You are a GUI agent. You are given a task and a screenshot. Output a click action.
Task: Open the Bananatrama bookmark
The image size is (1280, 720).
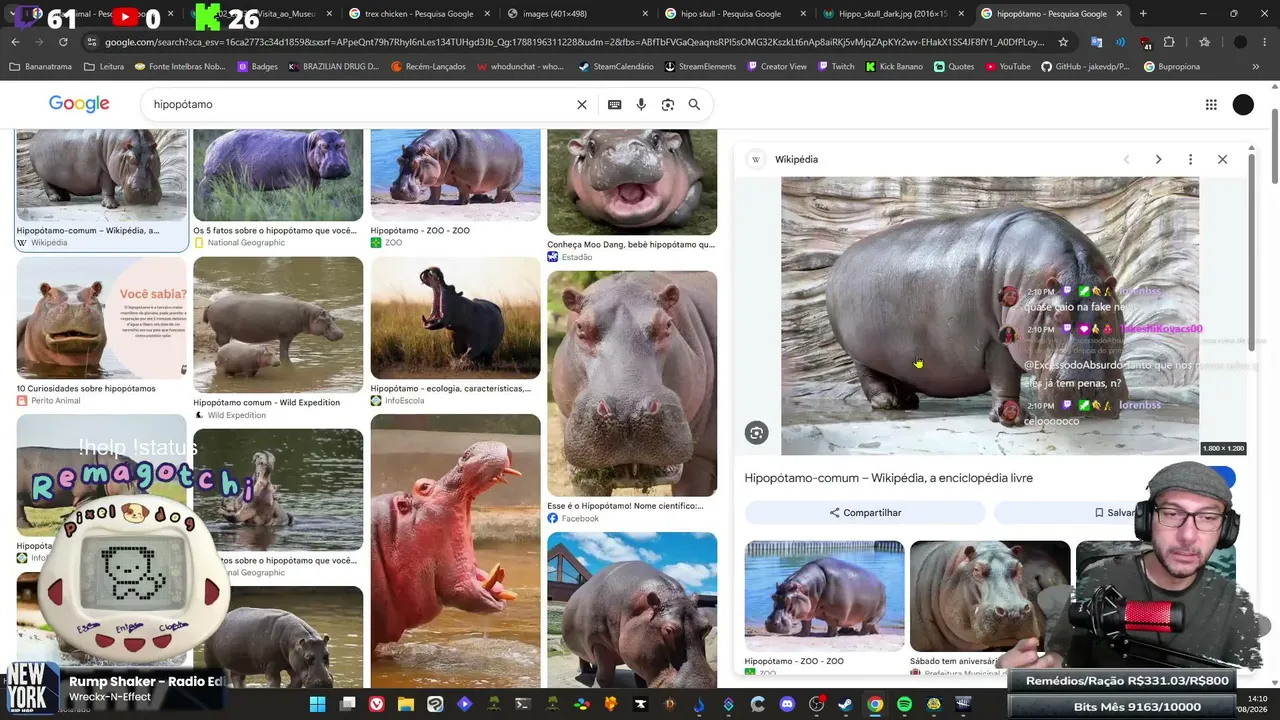point(41,66)
